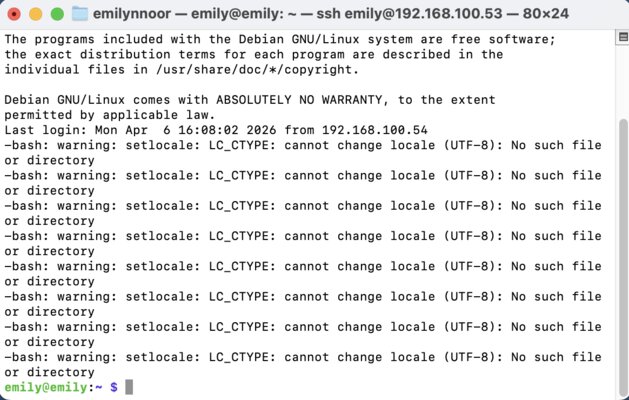629x400 pixels.
Task: Minimize the window using the yellow button
Action: click(36, 15)
